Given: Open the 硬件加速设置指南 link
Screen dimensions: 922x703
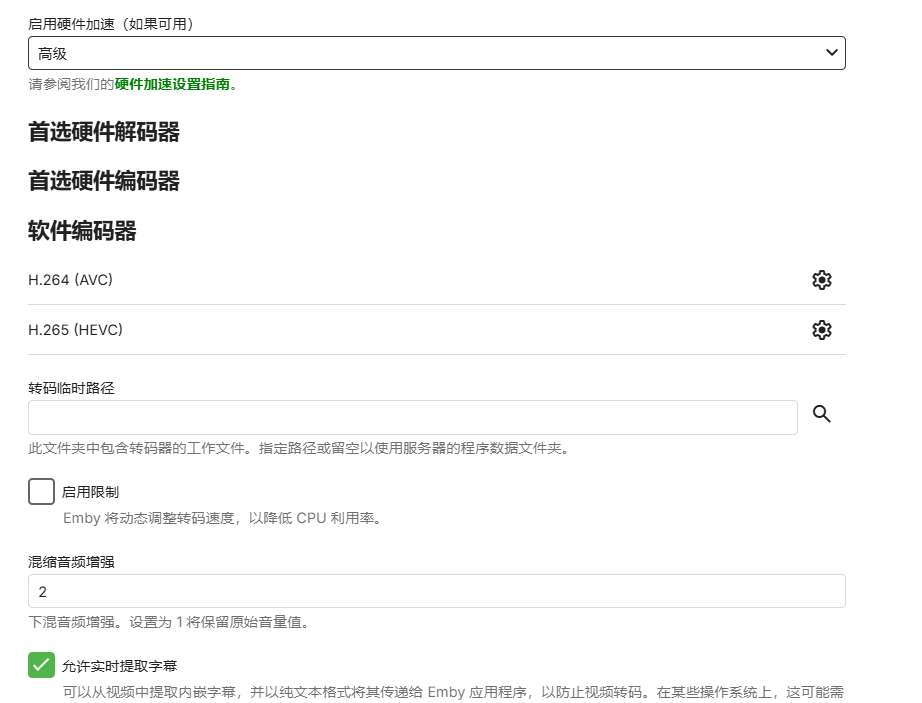Looking at the screenshot, I should [x=172, y=85].
